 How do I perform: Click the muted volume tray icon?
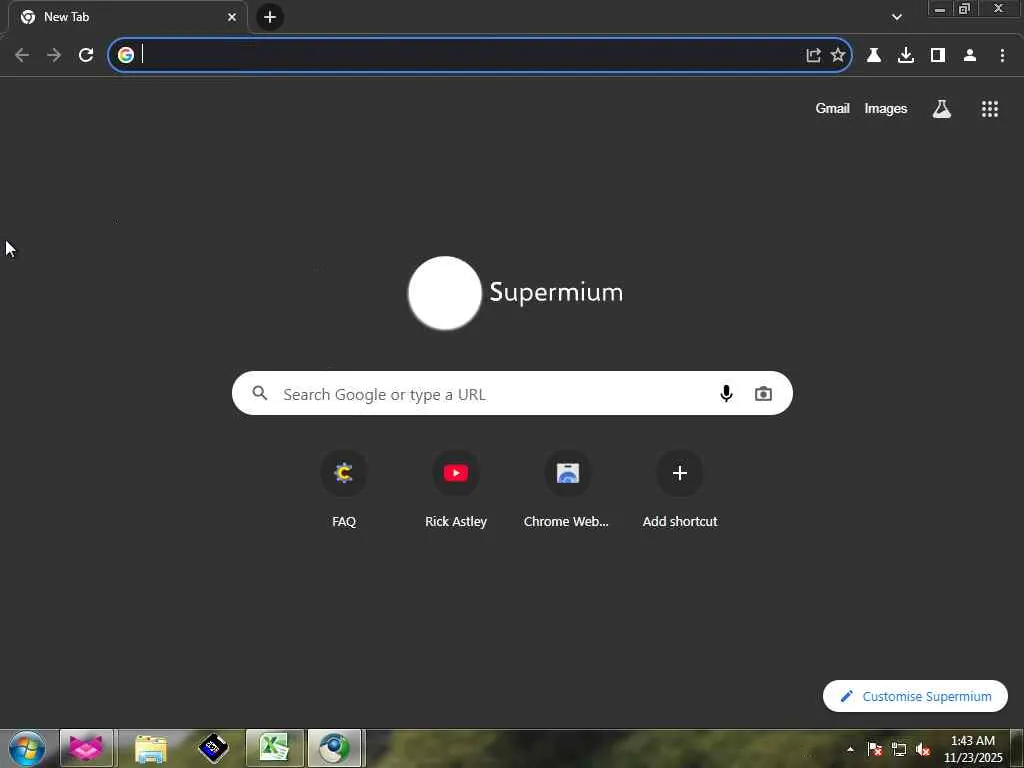pos(923,749)
